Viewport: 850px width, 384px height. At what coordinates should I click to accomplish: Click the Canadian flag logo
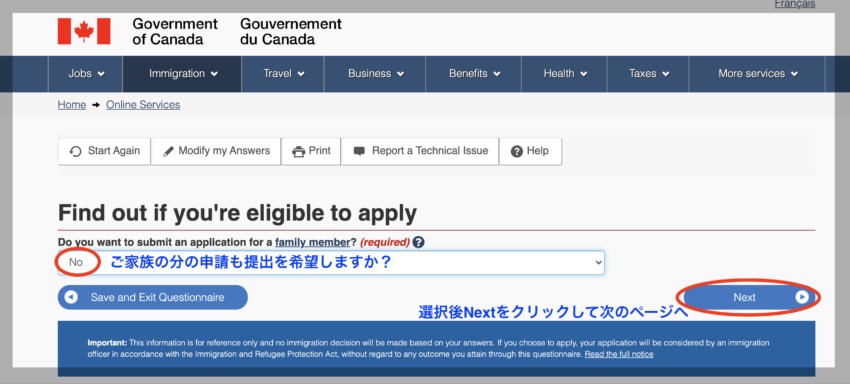point(84,31)
